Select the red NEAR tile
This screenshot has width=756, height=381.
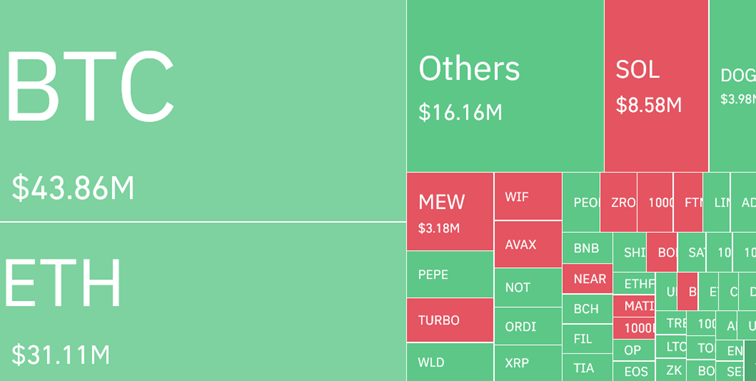click(x=587, y=279)
